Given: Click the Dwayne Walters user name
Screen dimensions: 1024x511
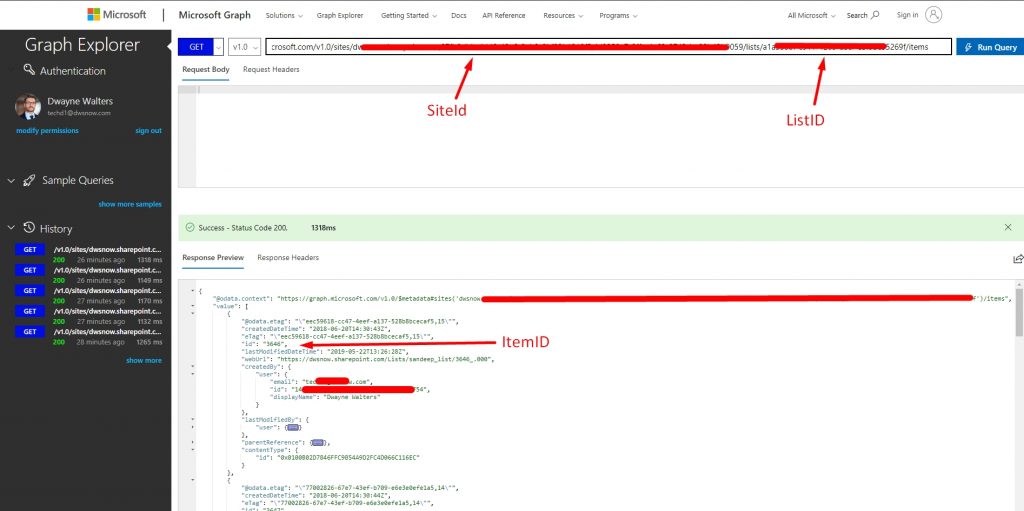Looking at the screenshot, I should [x=80, y=101].
